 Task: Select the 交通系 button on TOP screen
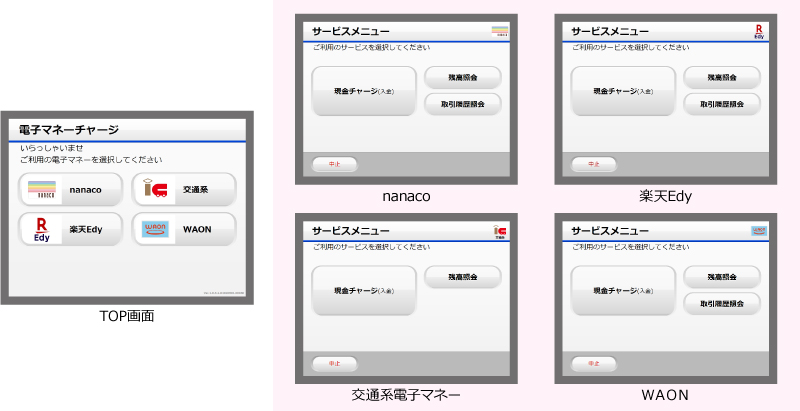(184, 189)
